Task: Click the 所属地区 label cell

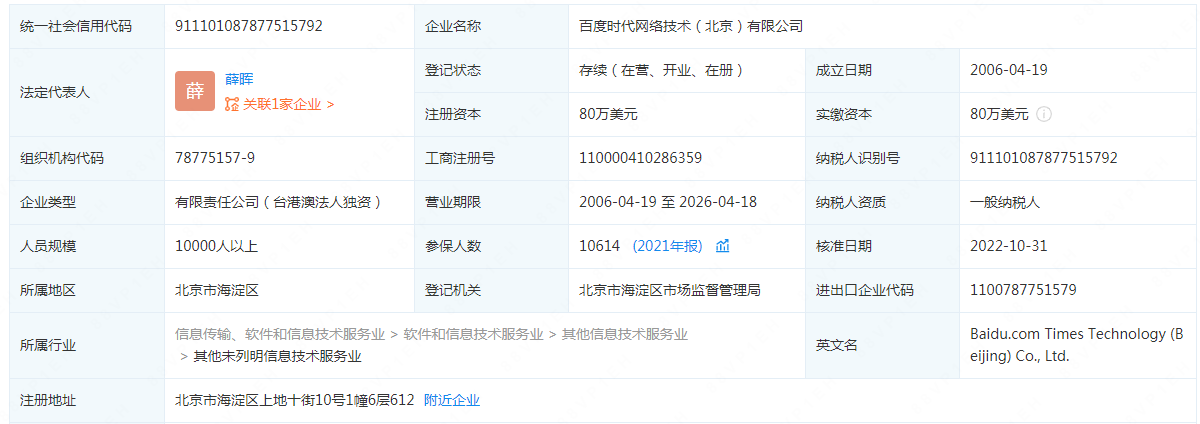Action: [x=87, y=290]
